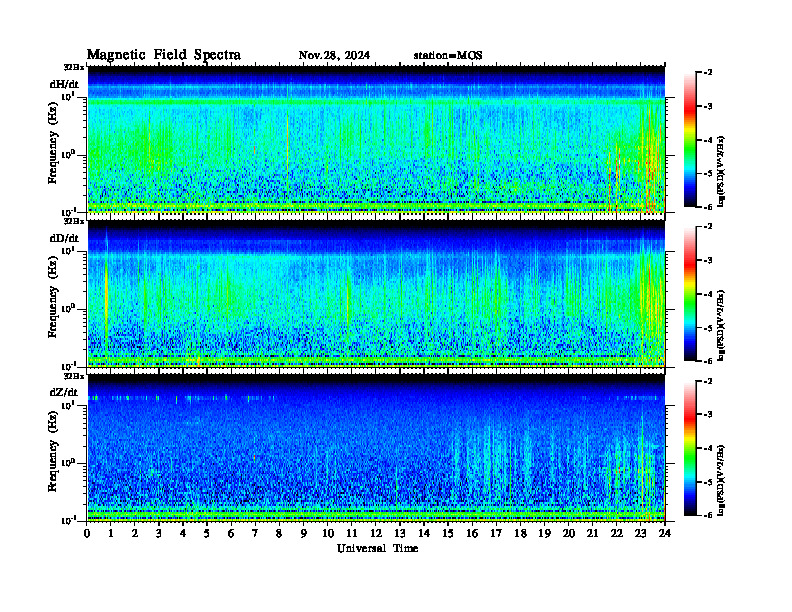The width and height of the screenshot is (792, 612).
Task: Click the hour 18 tick label
Action: 520,533
